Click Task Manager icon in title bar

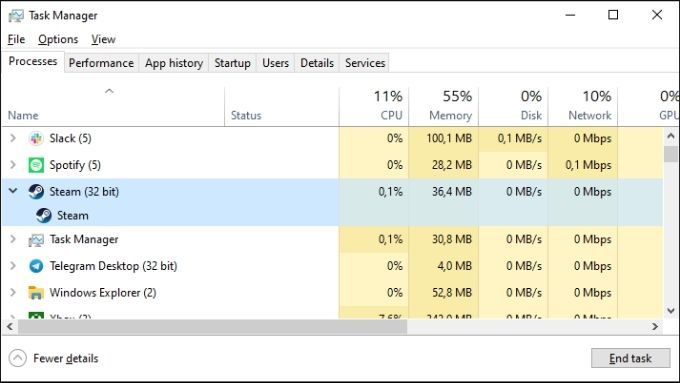click(x=16, y=16)
